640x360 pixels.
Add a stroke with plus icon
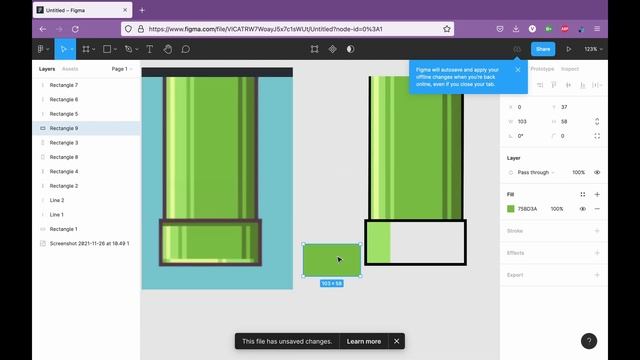pos(597,231)
